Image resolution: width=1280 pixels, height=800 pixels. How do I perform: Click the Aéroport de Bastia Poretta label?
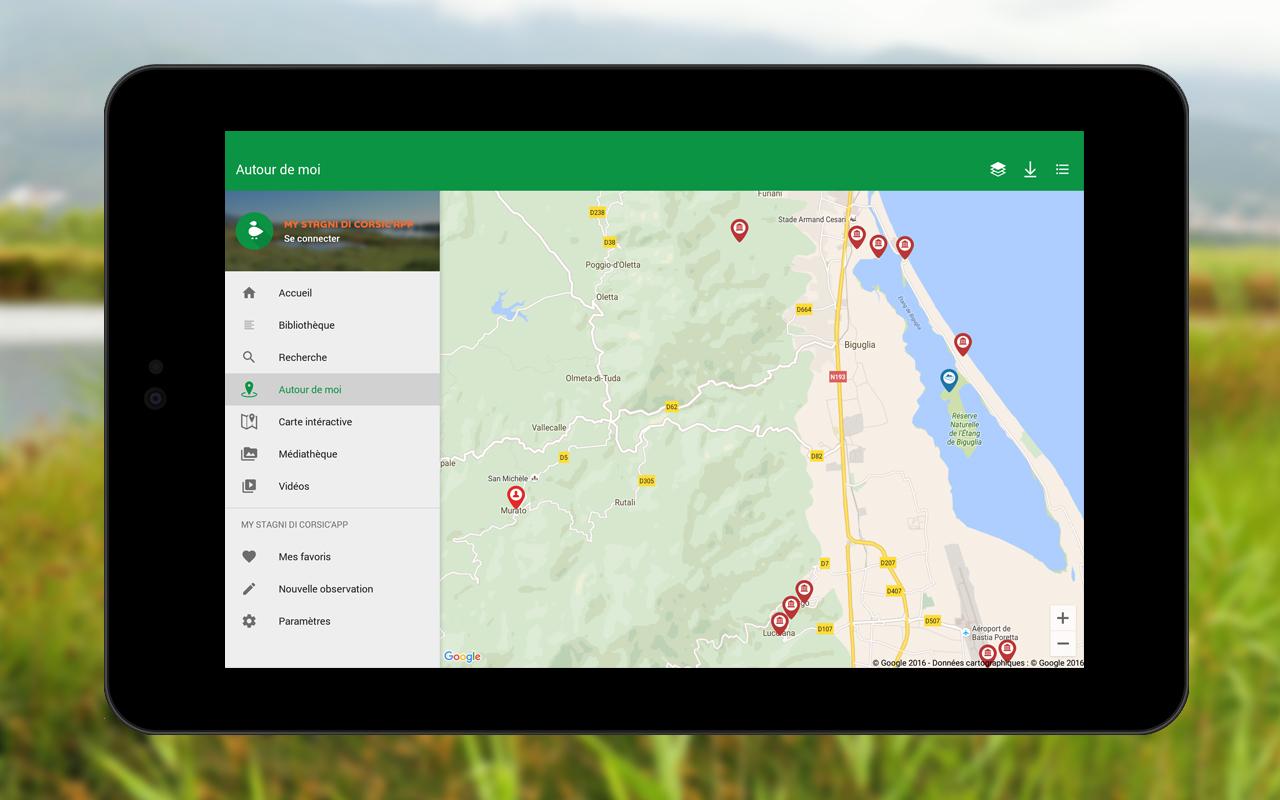coord(995,633)
